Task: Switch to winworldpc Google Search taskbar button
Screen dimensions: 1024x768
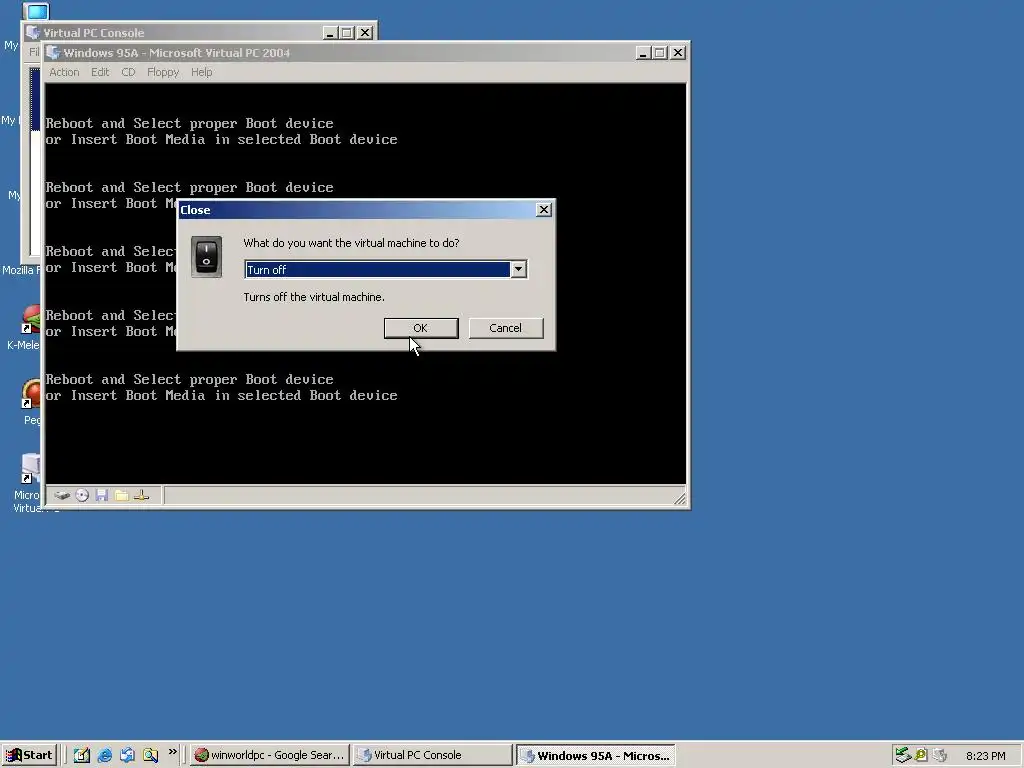Action: coord(270,755)
